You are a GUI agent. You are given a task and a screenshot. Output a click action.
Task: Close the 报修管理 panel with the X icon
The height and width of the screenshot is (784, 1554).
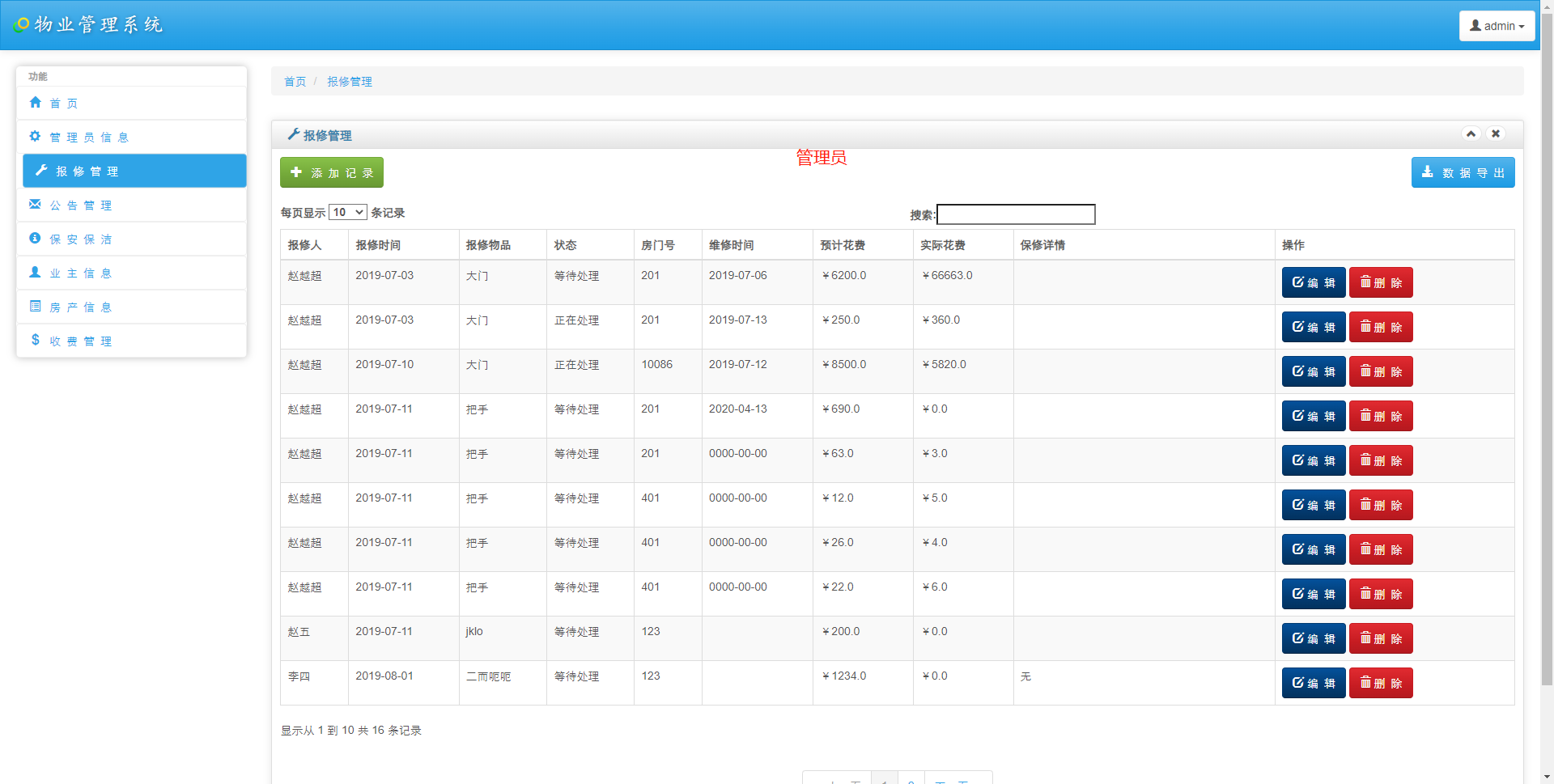(x=1496, y=133)
